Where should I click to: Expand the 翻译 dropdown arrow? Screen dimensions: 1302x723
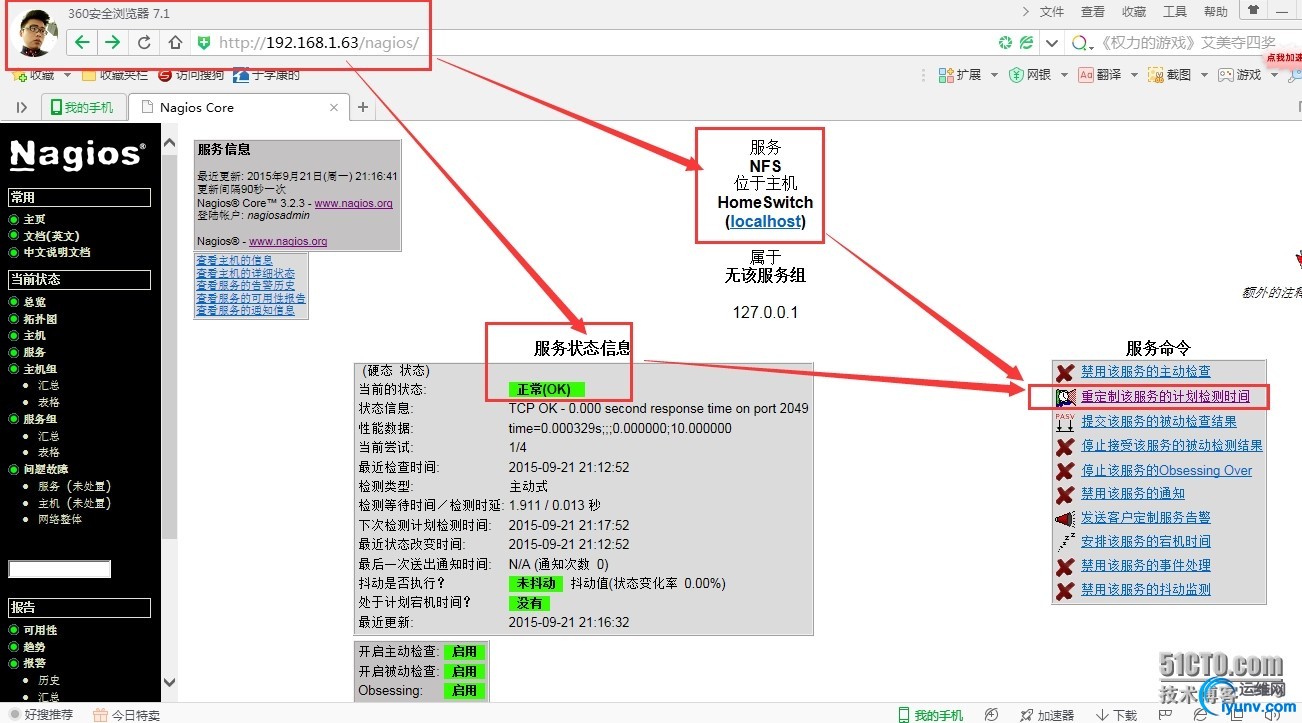tap(1133, 75)
